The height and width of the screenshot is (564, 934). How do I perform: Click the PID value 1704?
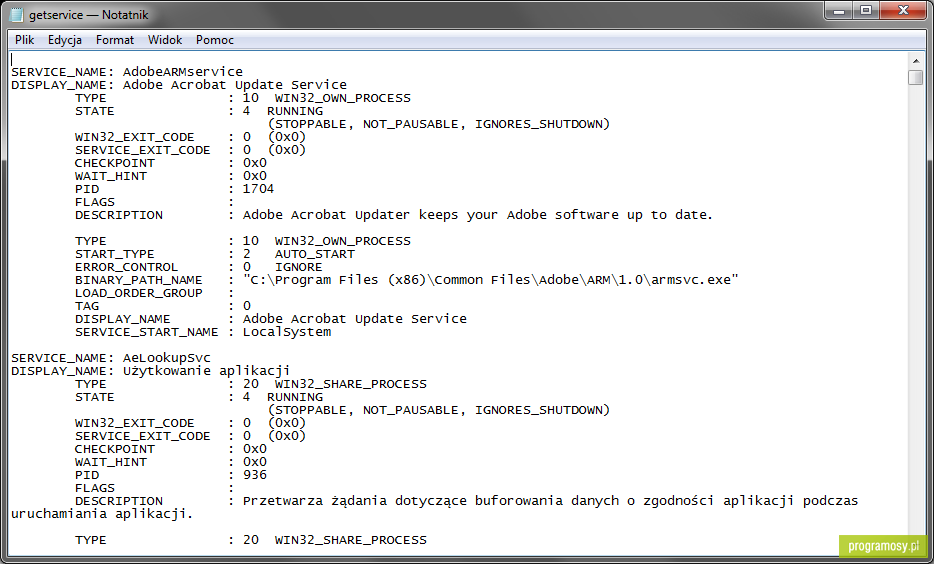pyautogui.click(x=258, y=189)
